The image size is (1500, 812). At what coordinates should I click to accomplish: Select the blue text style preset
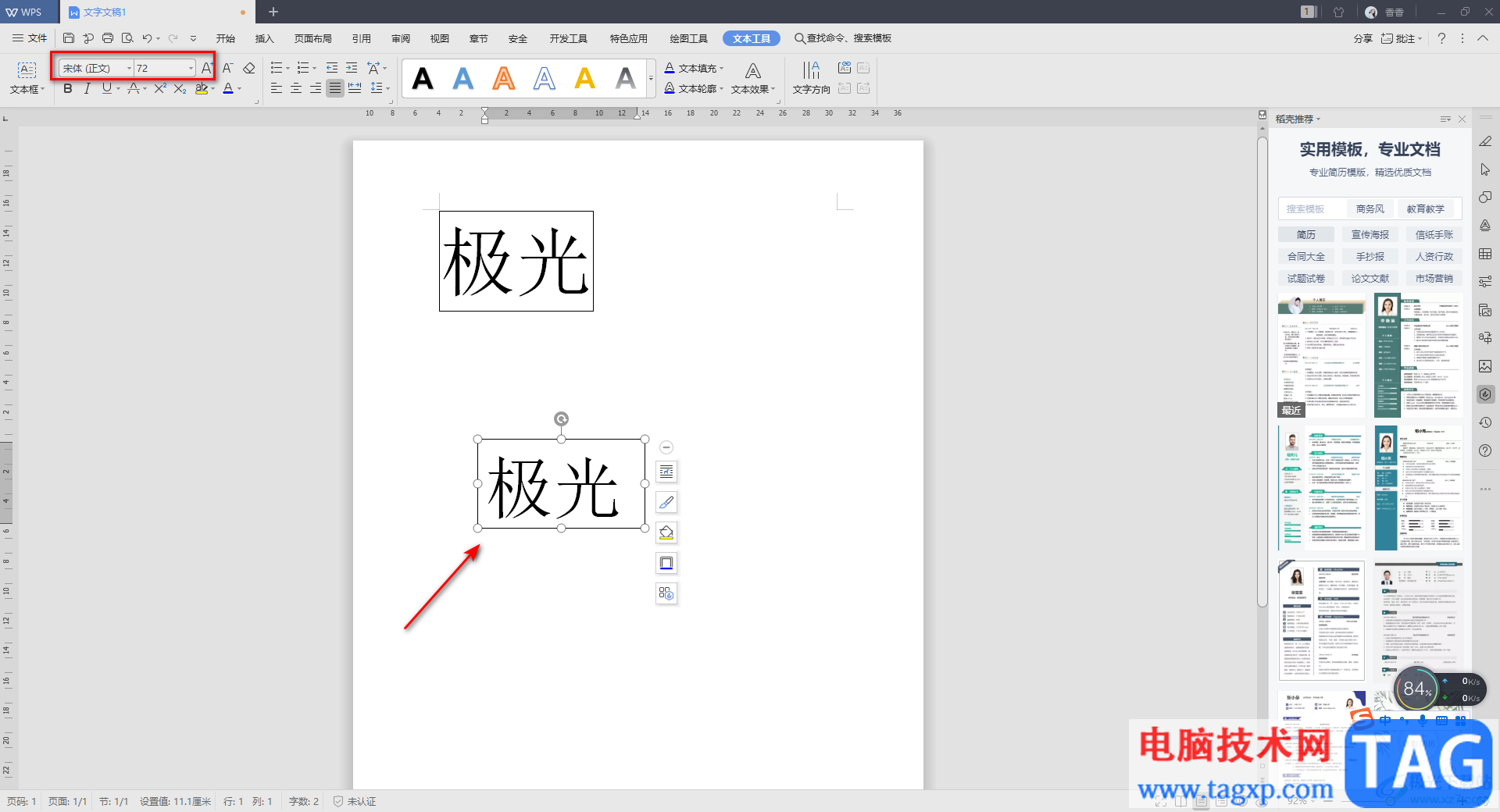click(x=463, y=78)
